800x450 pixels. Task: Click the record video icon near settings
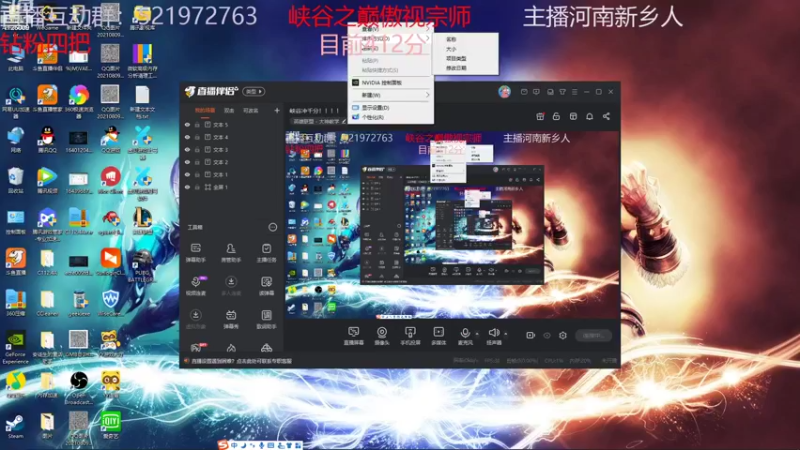[530, 335]
